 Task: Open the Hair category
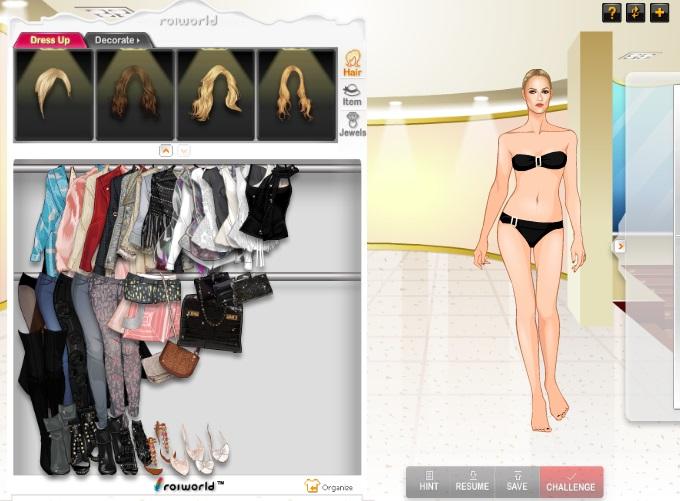pyautogui.click(x=353, y=63)
